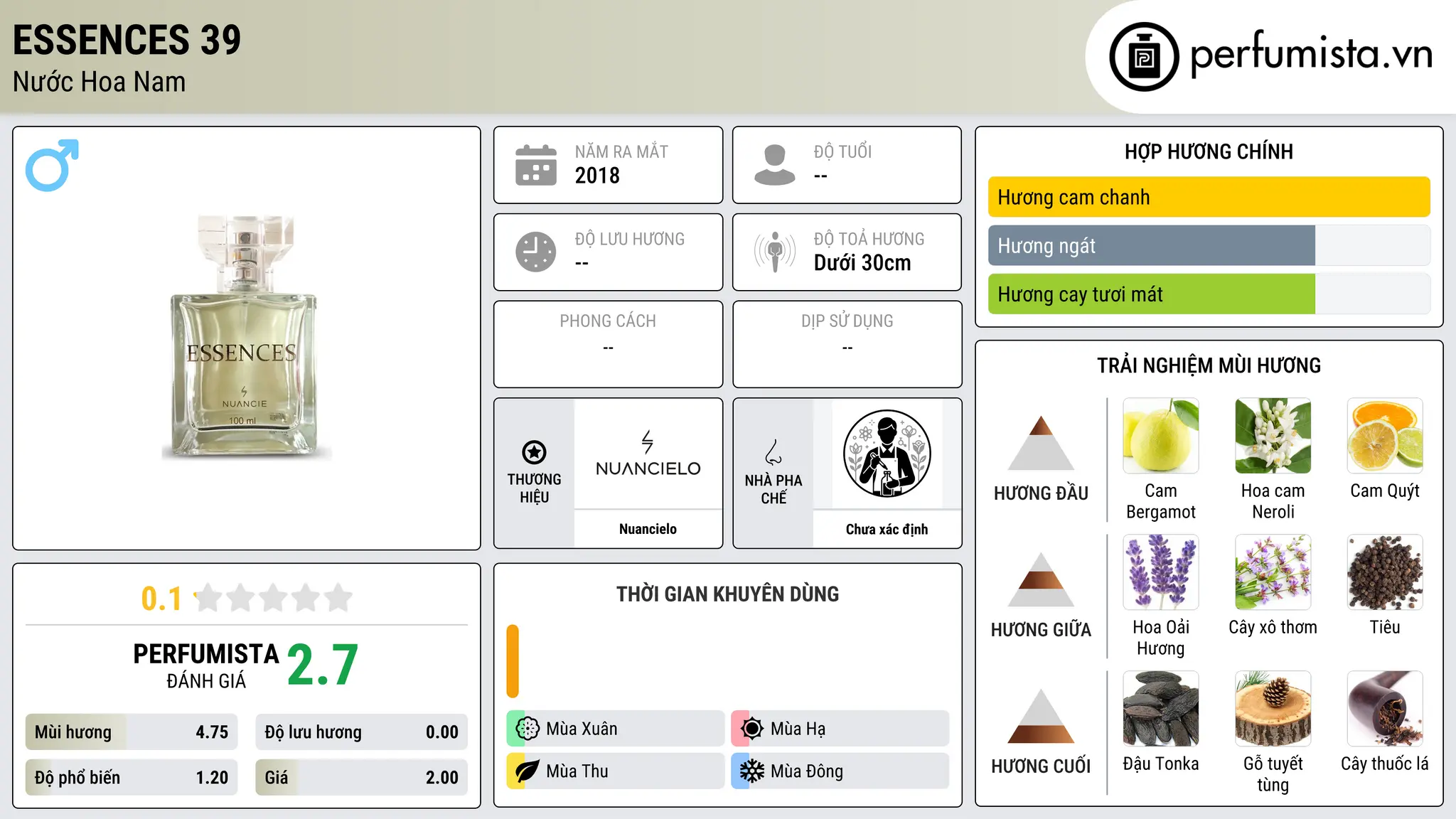Select the Mùa Thu season button

[615, 771]
